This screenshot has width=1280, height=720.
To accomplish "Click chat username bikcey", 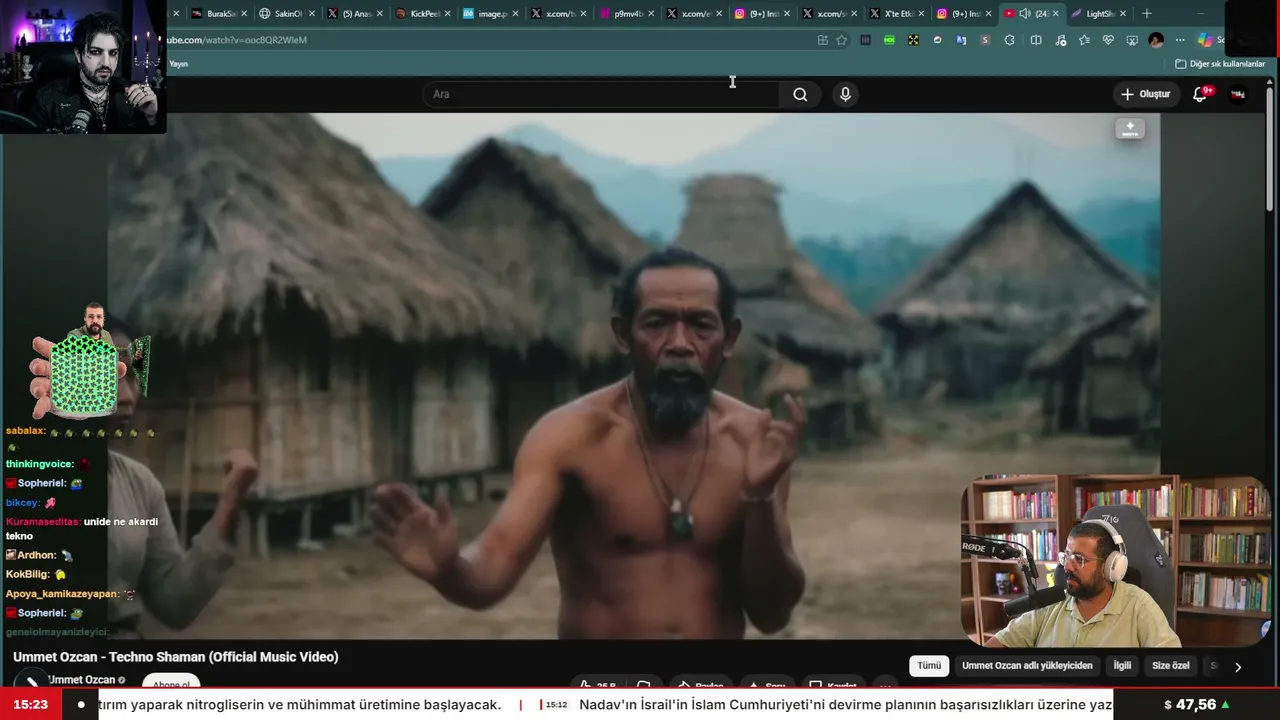I will 22,502.
